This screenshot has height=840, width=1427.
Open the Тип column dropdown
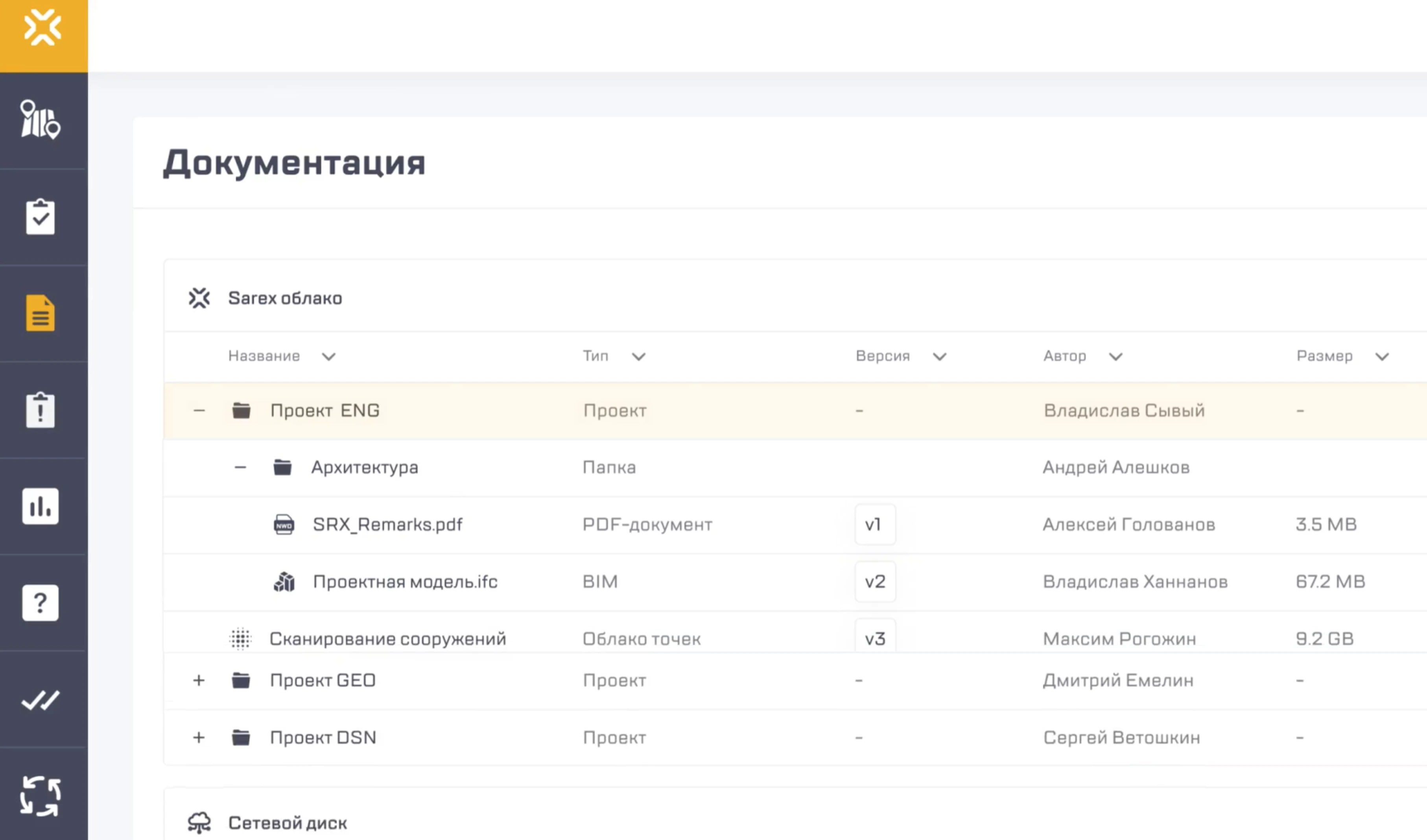click(x=638, y=357)
